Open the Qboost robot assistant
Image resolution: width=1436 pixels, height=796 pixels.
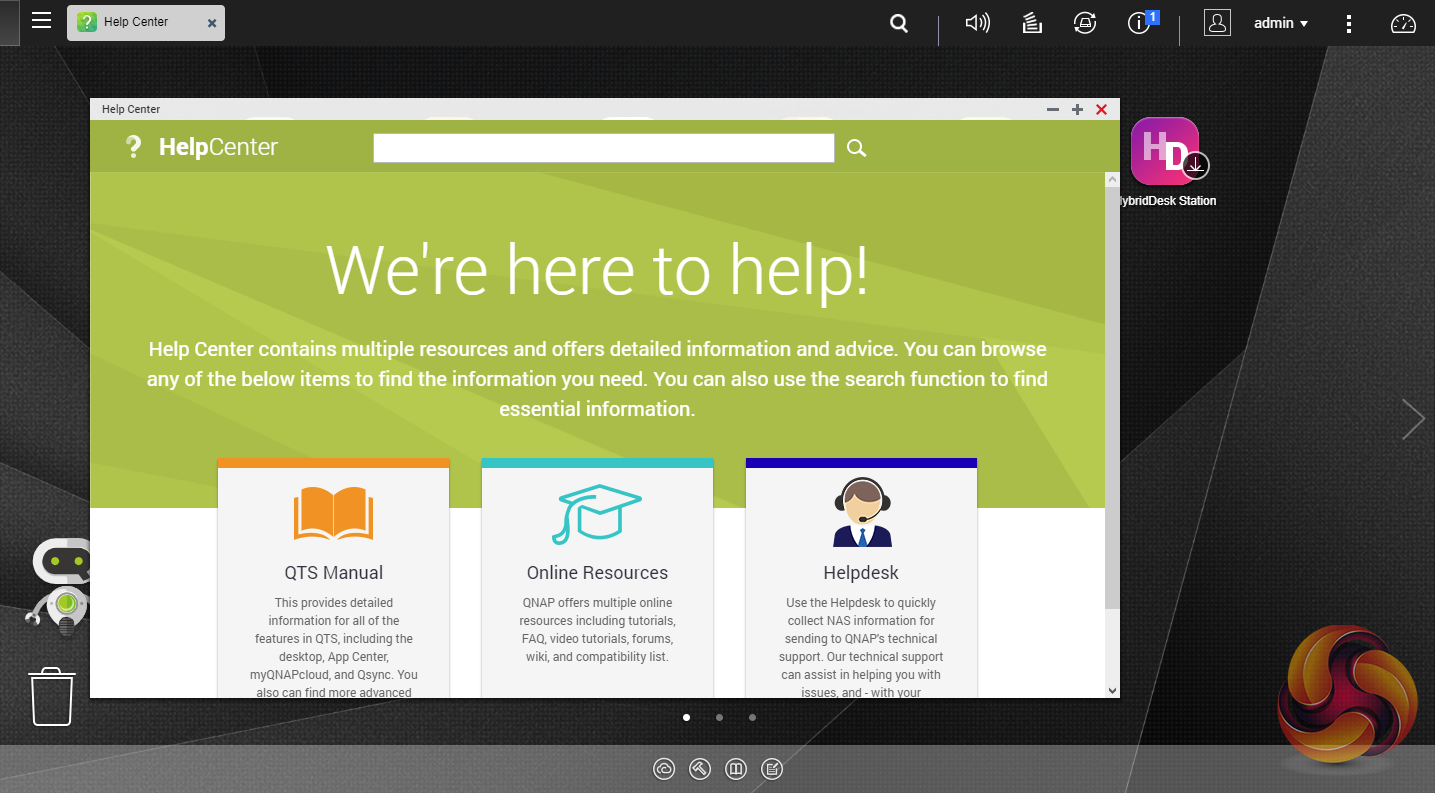(60, 587)
